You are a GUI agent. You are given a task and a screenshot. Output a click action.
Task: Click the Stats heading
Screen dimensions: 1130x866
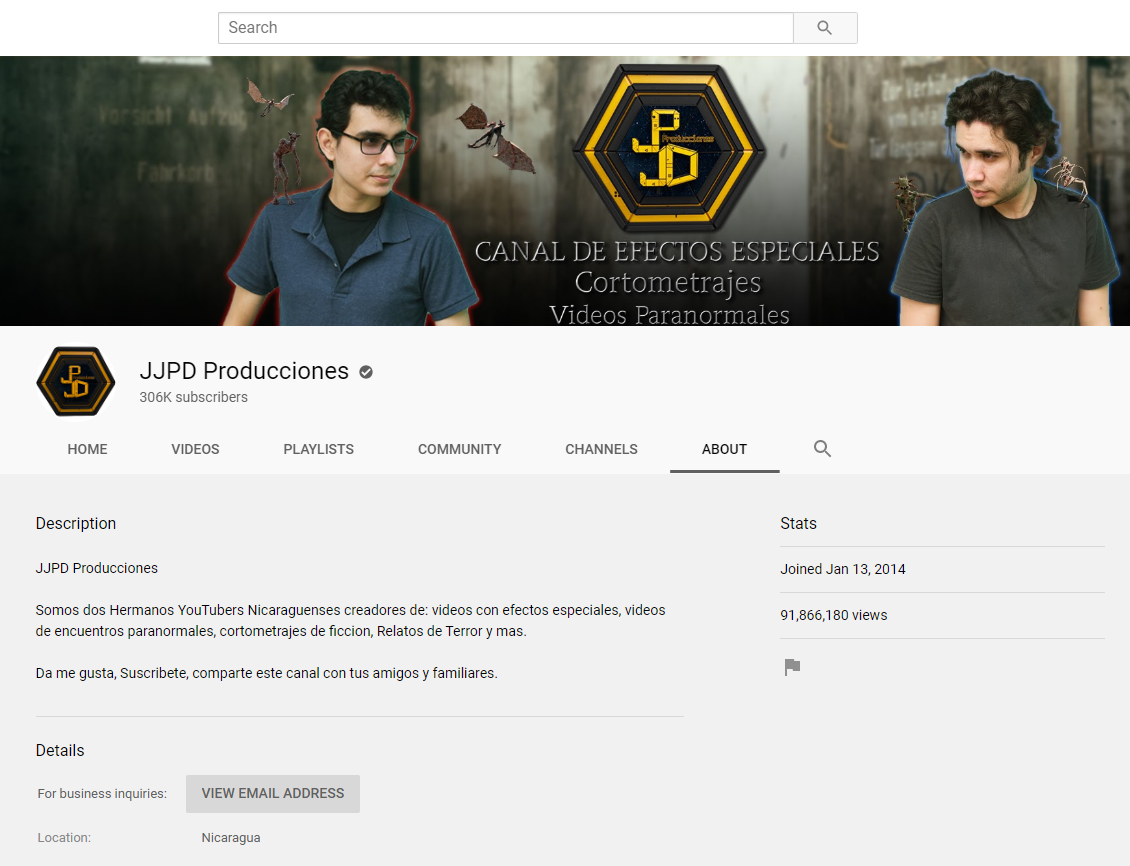point(798,524)
